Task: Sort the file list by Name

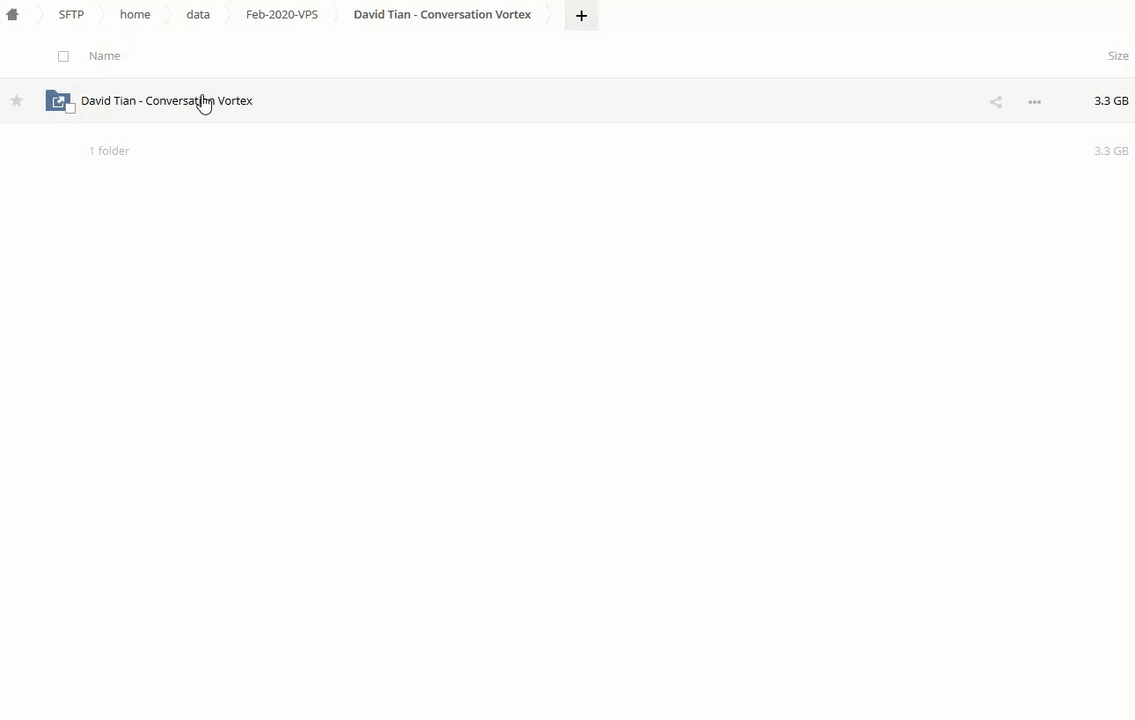Action: coord(104,56)
